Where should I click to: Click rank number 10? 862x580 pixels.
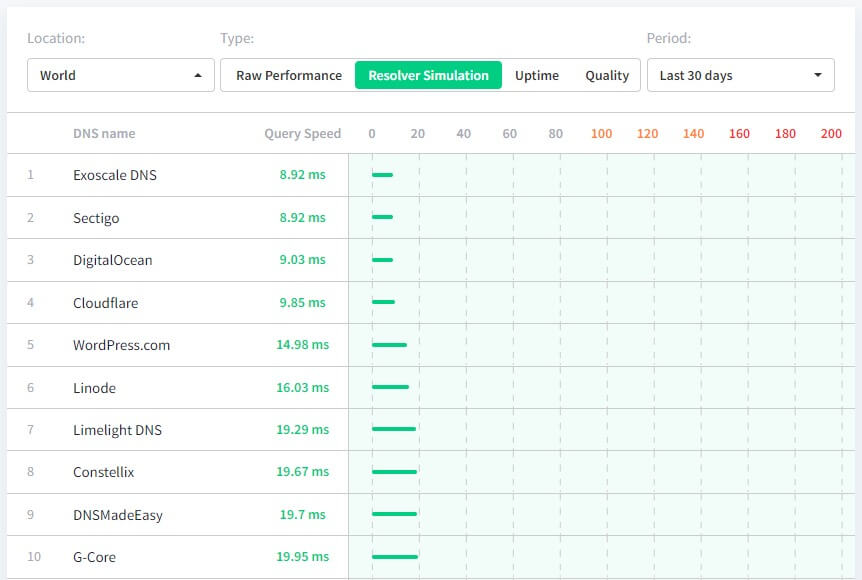34,556
